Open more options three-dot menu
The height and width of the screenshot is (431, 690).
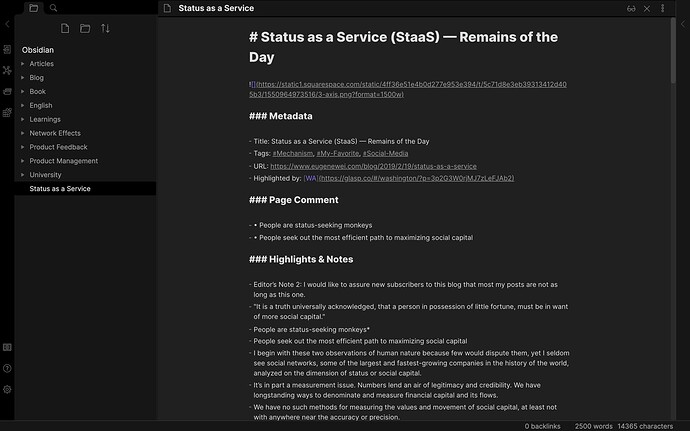(x=662, y=8)
